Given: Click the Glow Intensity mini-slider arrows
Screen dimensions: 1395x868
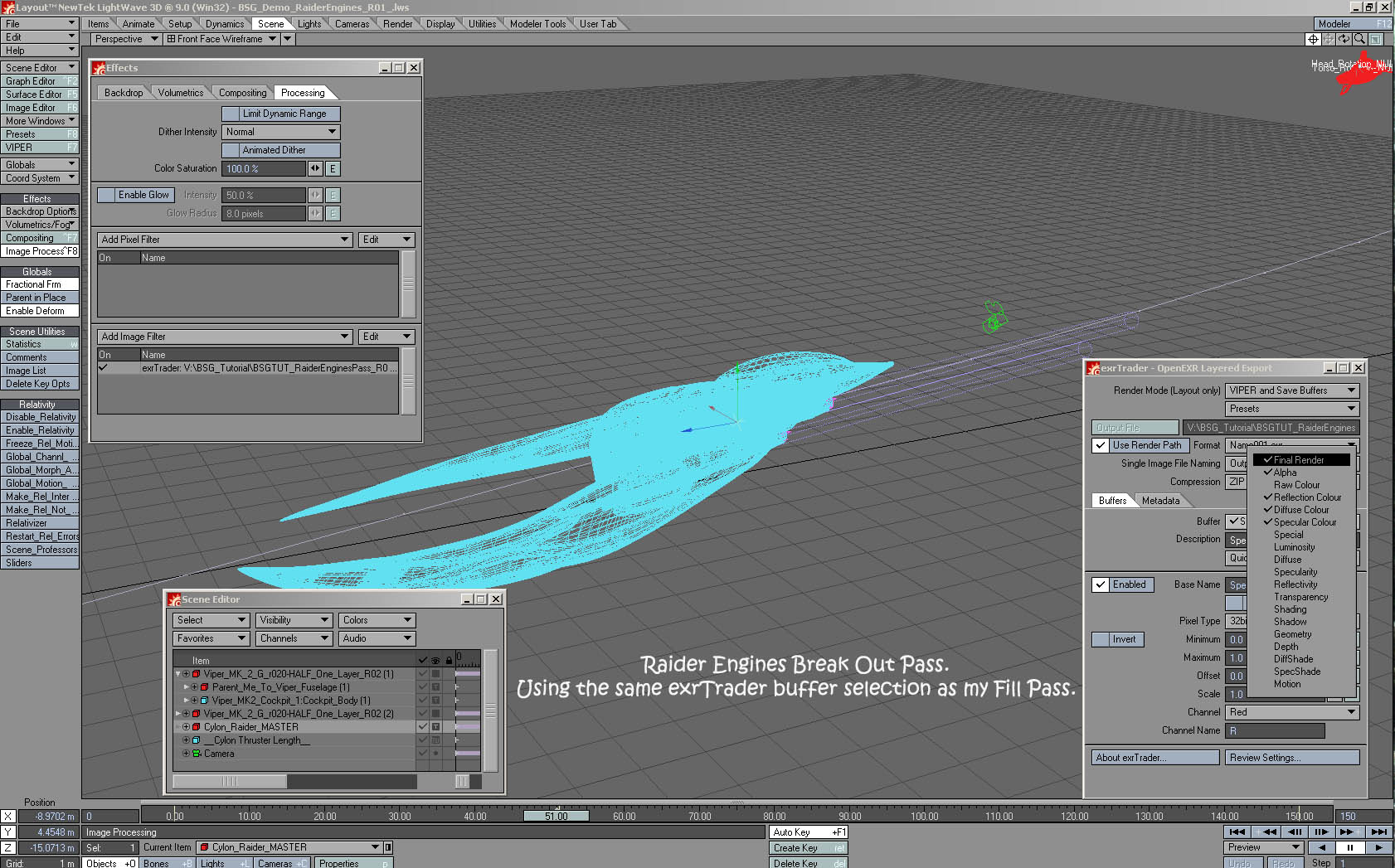Looking at the screenshot, I should pyautogui.click(x=315, y=195).
